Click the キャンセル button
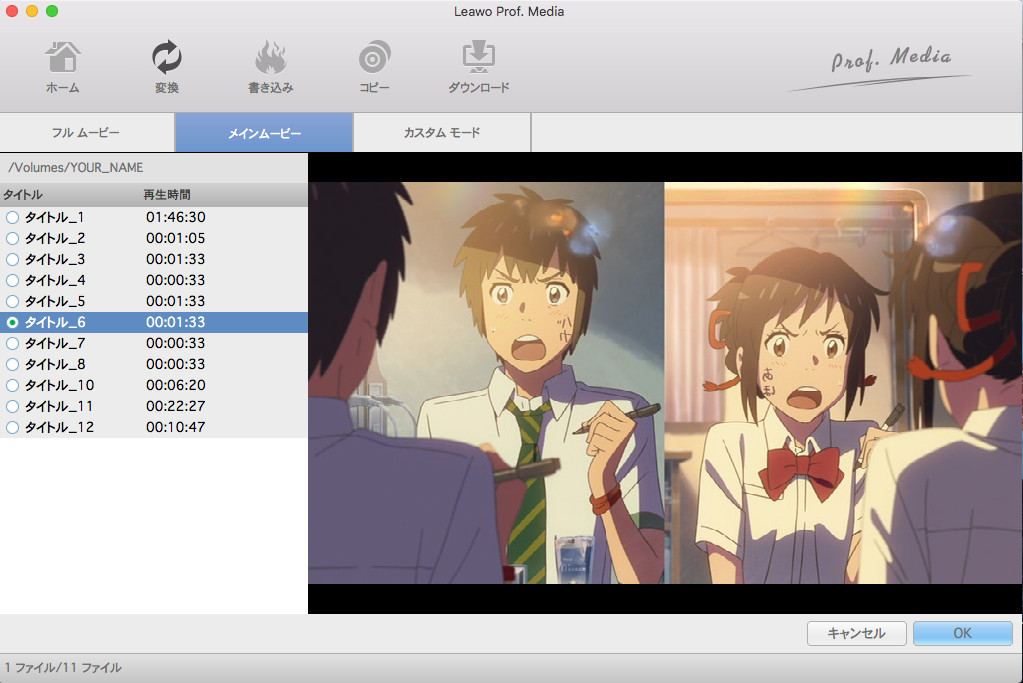 coord(856,633)
